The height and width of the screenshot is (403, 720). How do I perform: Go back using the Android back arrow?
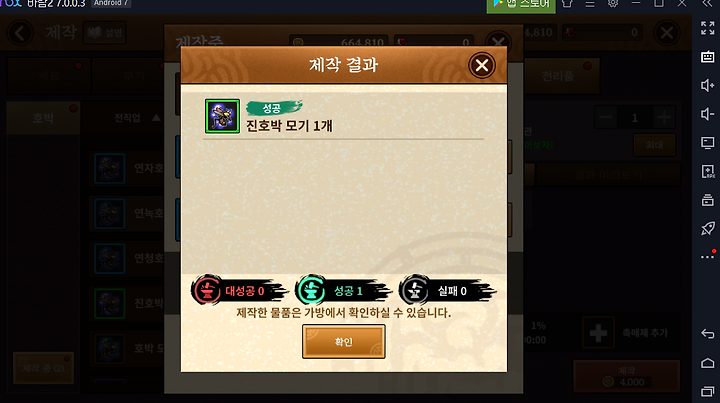(707, 334)
